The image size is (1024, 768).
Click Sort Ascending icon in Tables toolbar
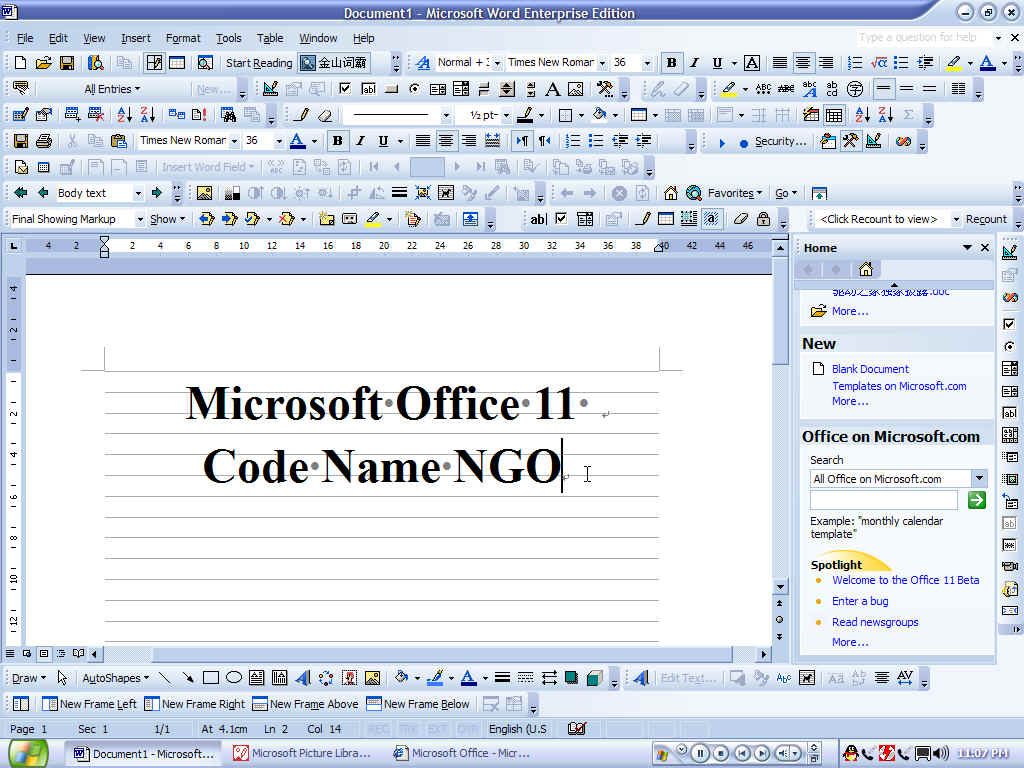pos(863,115)
